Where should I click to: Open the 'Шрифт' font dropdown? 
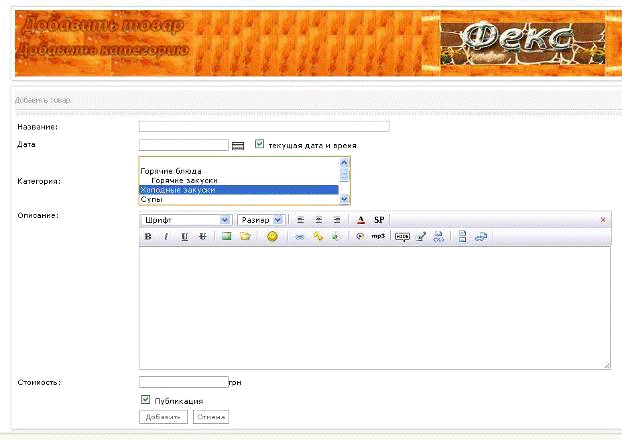[x=186, y=219]
